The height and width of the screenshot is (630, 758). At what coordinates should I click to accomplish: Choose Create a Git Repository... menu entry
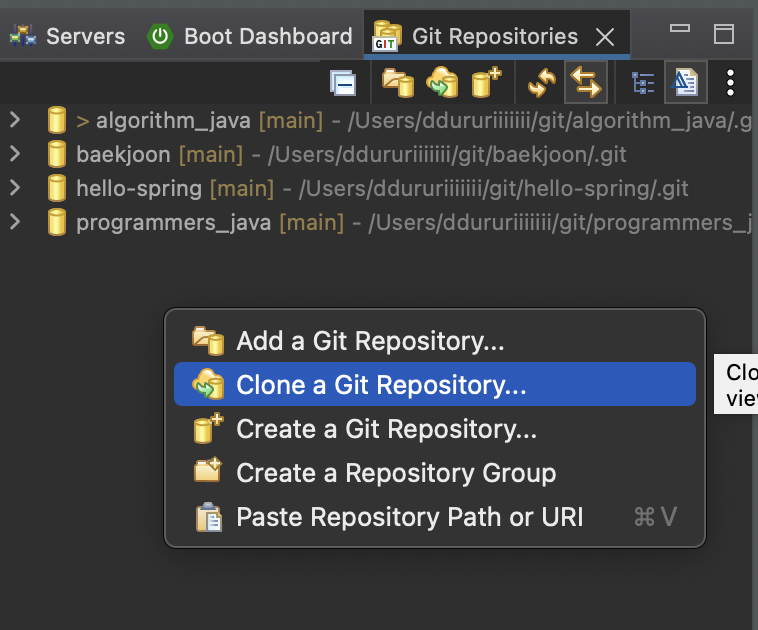[435, 428]
